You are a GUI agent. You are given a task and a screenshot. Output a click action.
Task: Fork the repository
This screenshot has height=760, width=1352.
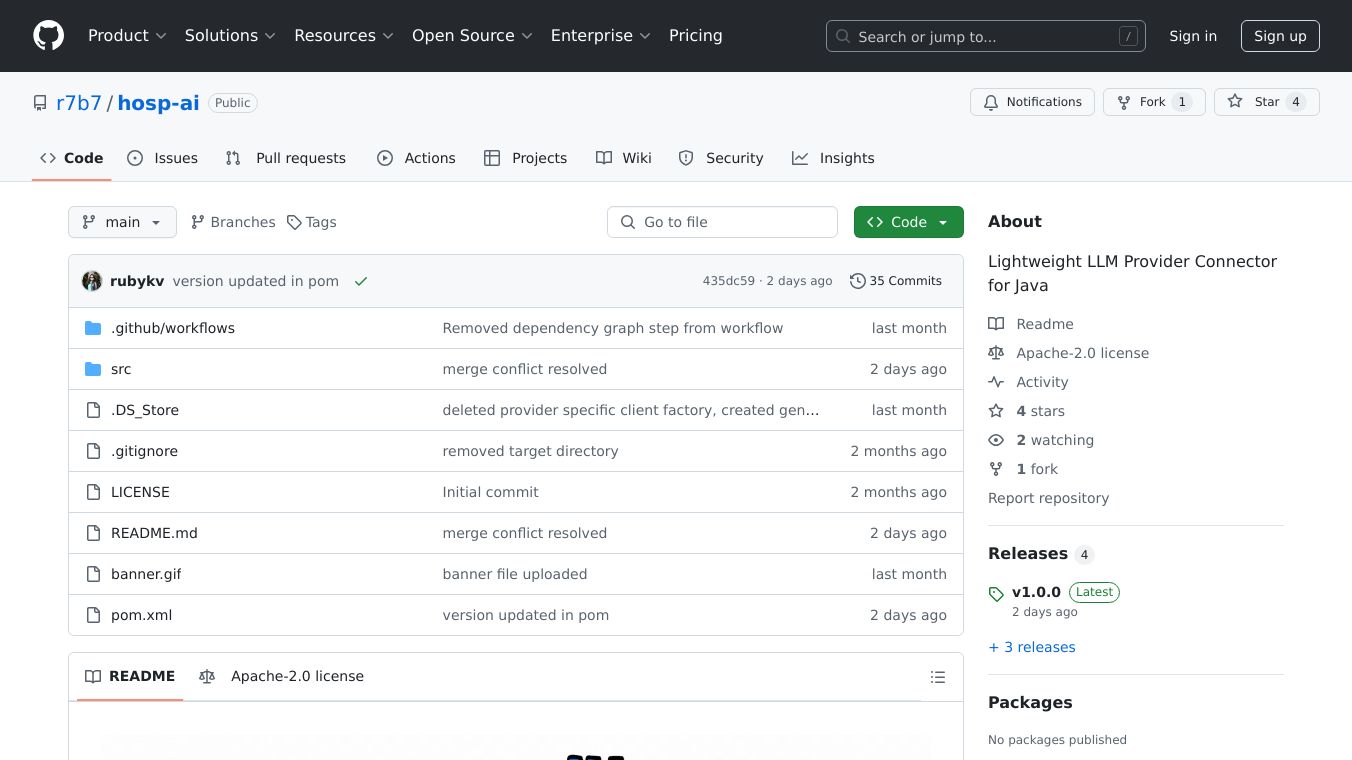[x=1153, y=102]
